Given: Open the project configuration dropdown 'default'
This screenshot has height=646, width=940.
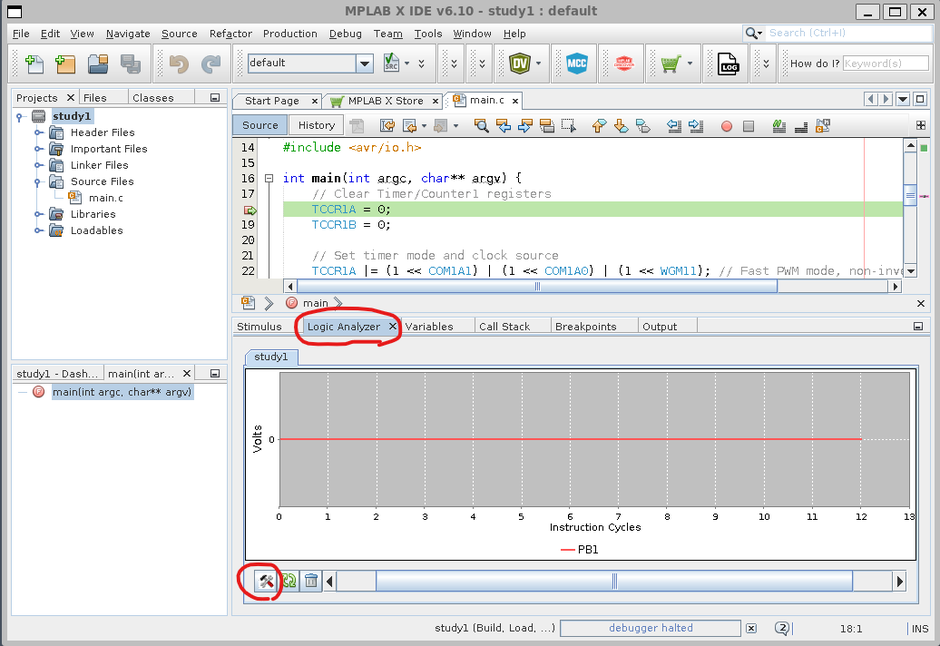Looking at the screenshot, I should [365, 63].
